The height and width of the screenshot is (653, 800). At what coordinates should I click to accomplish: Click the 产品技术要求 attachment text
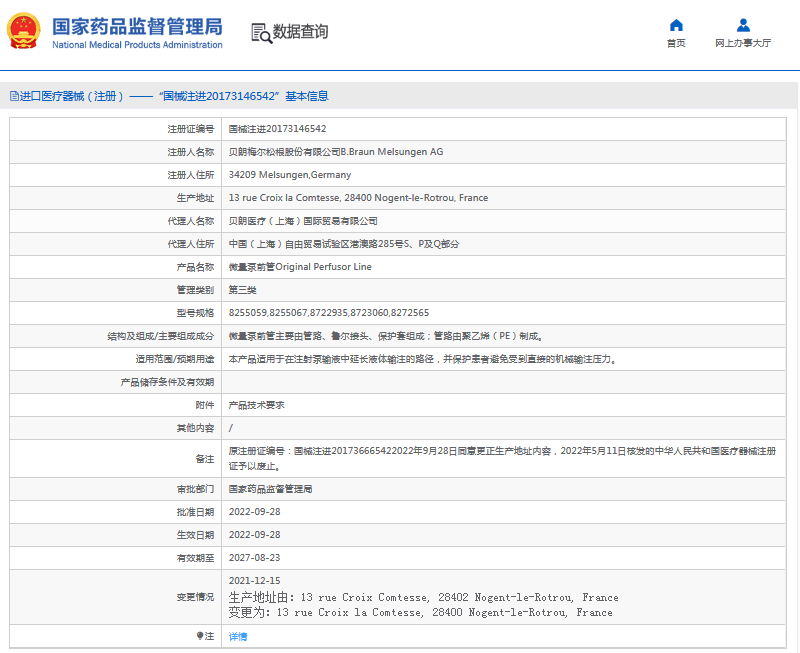click(x=257, y=405)
